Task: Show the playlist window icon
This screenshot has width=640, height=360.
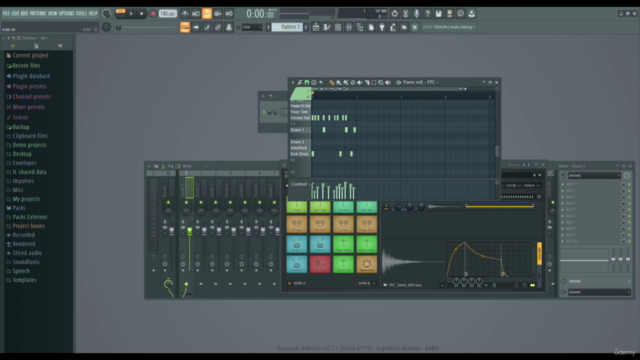Action: [316, 27]
